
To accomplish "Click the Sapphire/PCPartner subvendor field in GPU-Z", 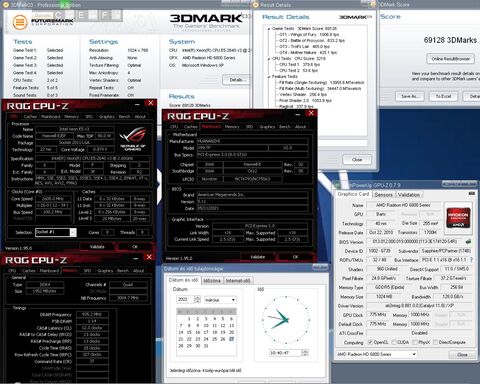I will pos(446,251).
